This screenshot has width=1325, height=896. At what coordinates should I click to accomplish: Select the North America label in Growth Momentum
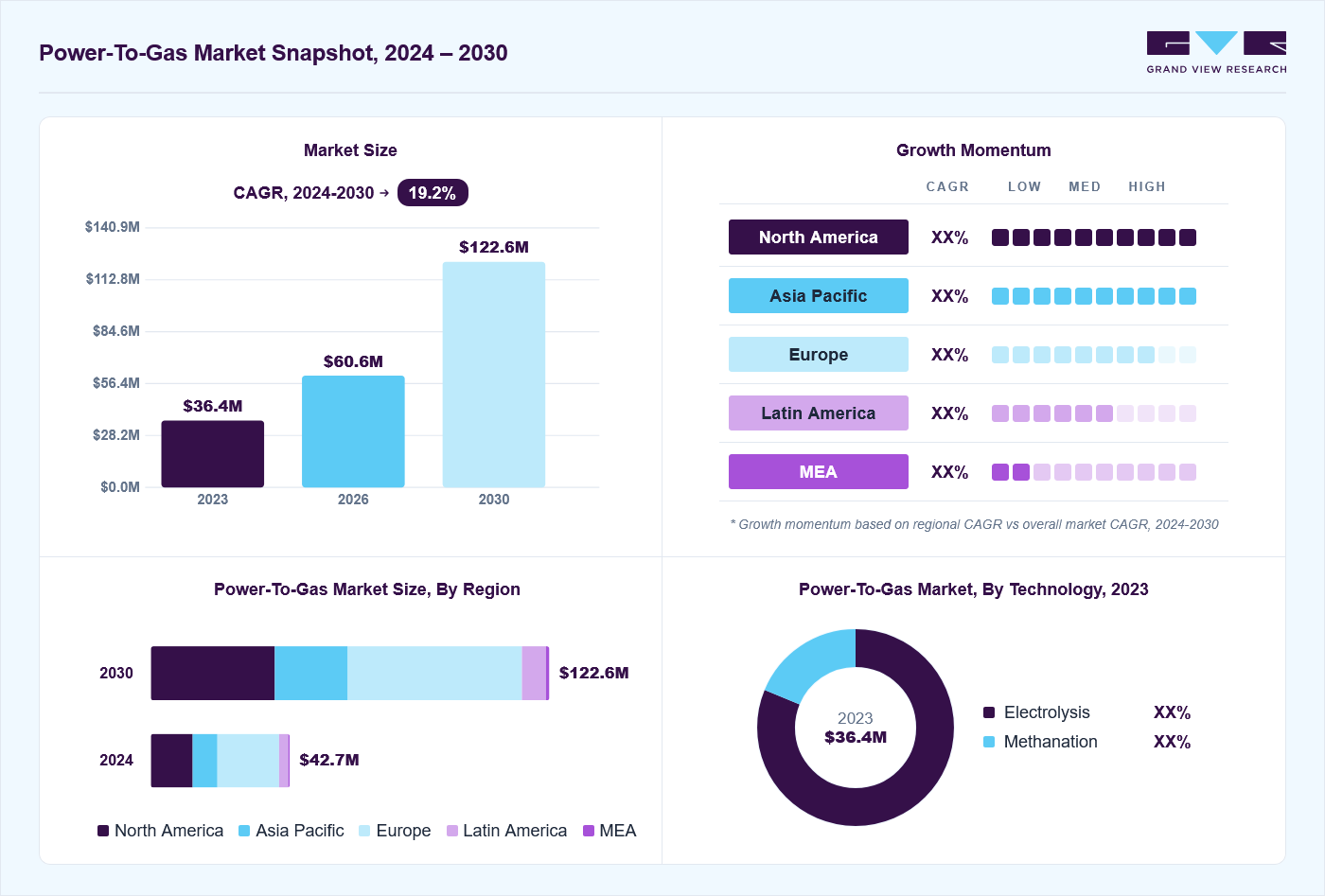[x=819, y=237]
